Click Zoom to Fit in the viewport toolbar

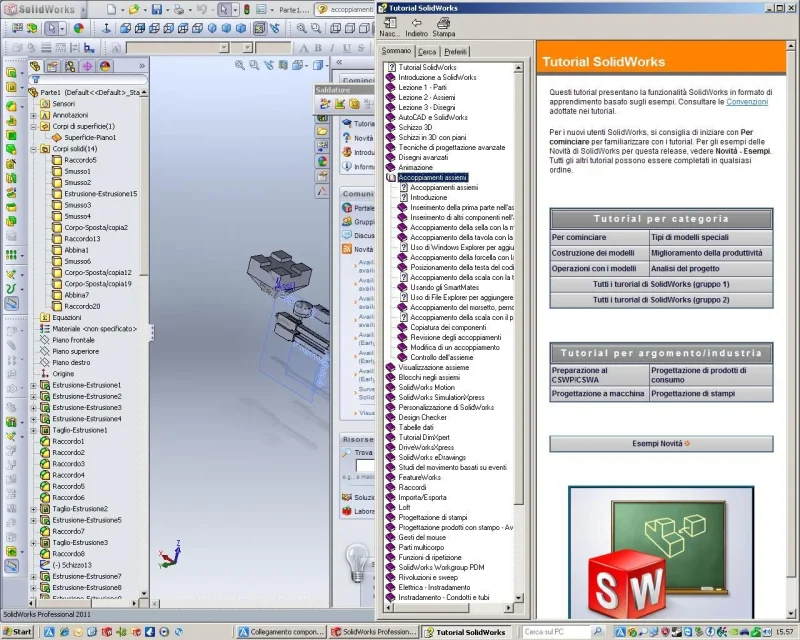[x=240, y=65]
